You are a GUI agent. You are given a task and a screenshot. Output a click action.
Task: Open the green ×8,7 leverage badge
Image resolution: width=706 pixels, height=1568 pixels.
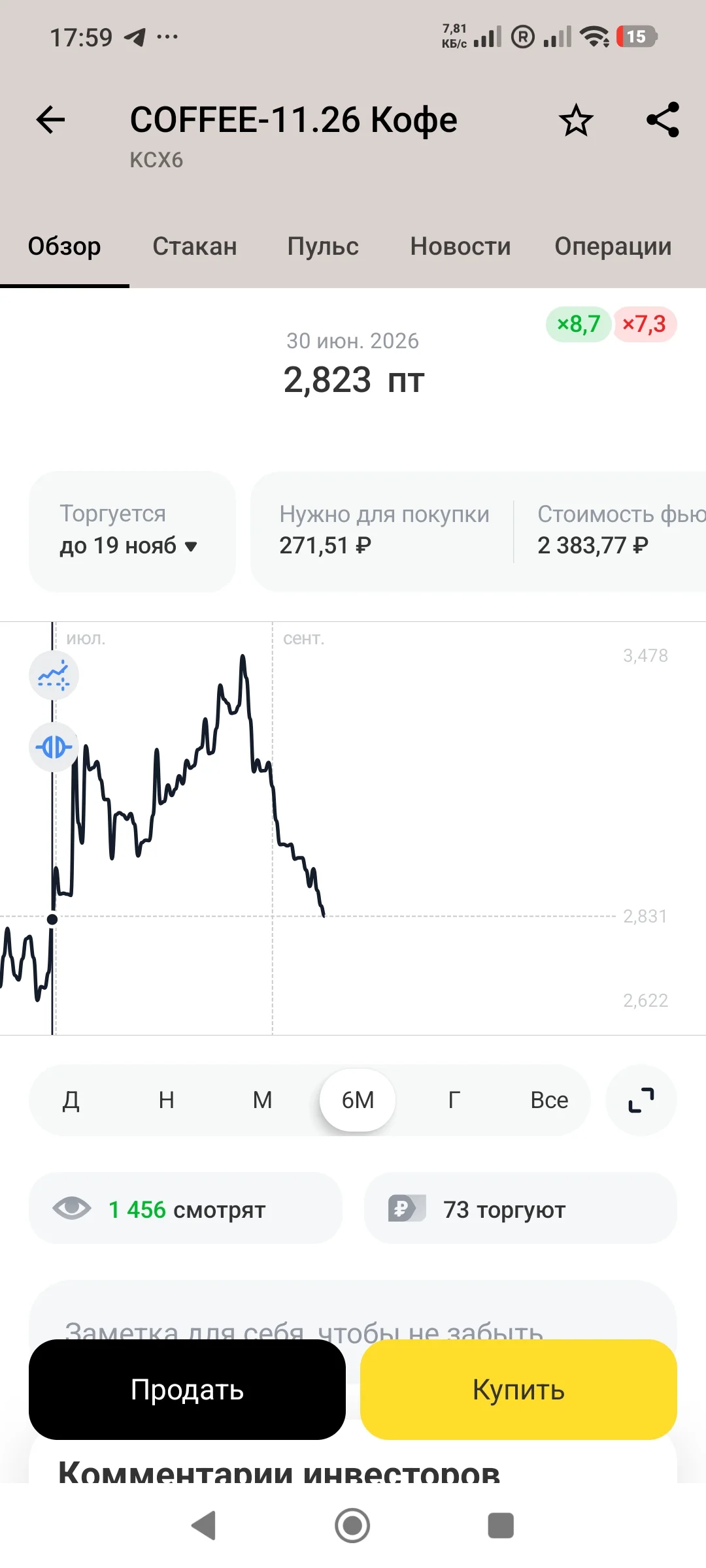click(x=579, y=324)
